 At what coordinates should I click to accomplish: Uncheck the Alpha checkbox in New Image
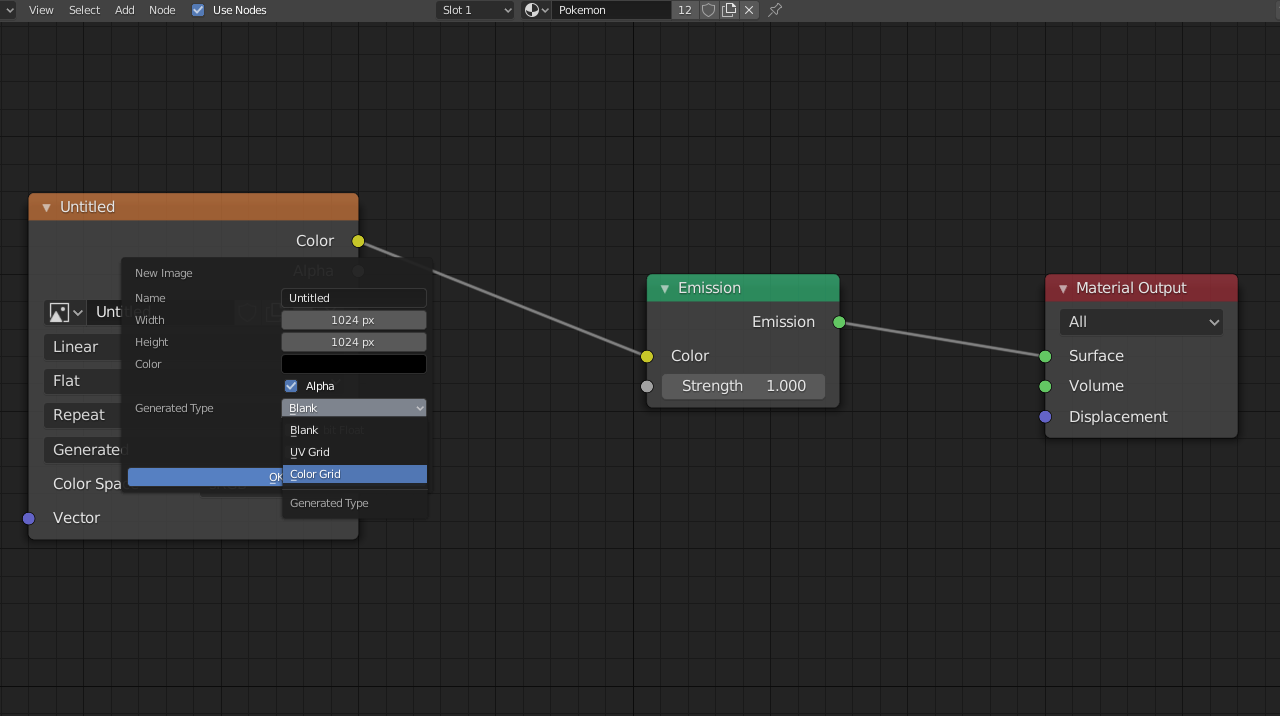(291, 386)
